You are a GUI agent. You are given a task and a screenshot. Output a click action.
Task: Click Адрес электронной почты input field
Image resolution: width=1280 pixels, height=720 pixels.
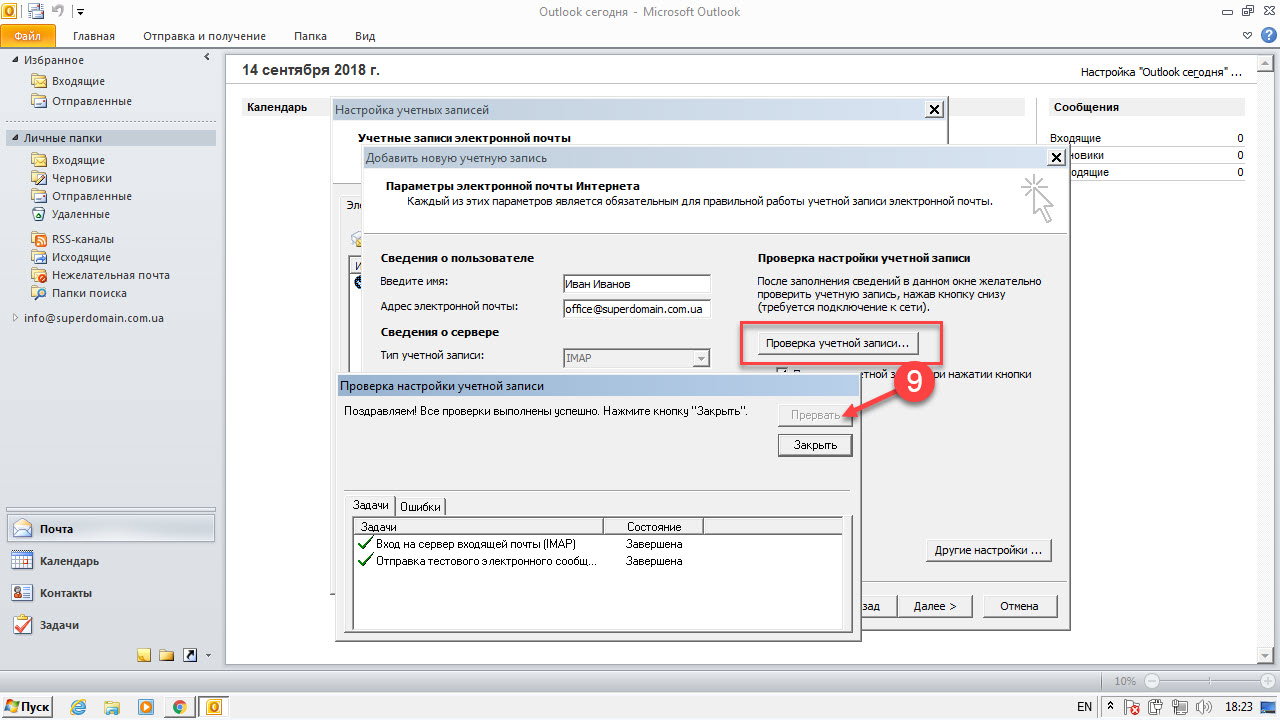(636, 309)
